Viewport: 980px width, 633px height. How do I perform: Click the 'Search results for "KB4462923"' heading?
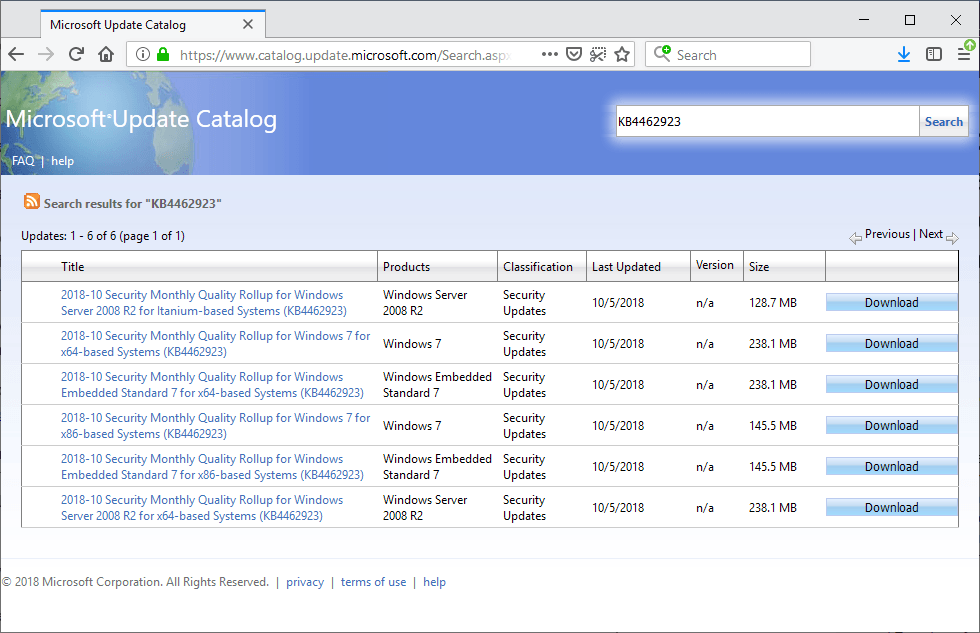coord(132,203)
